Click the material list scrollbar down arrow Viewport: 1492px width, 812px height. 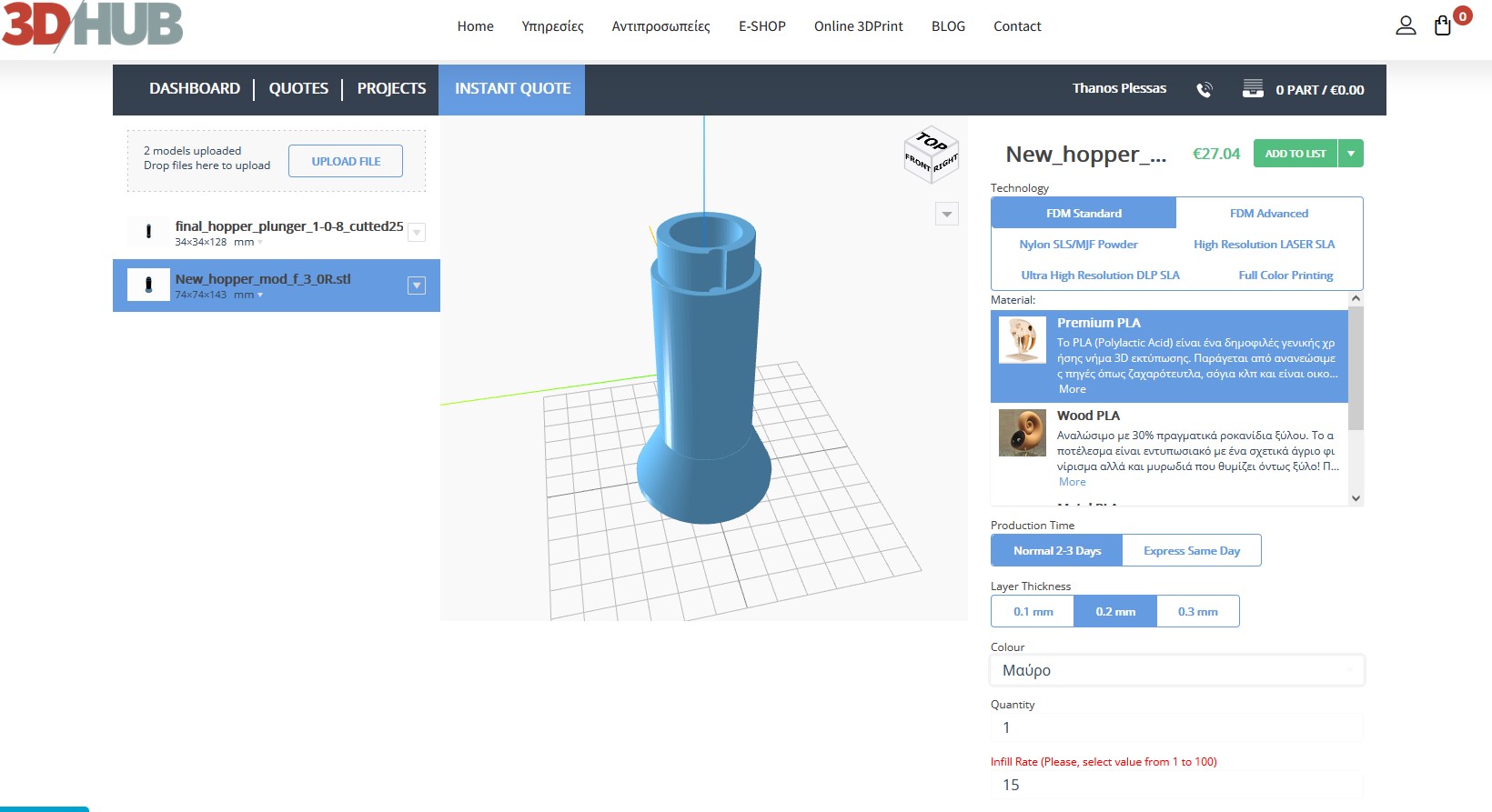(x=1356, y=497)
